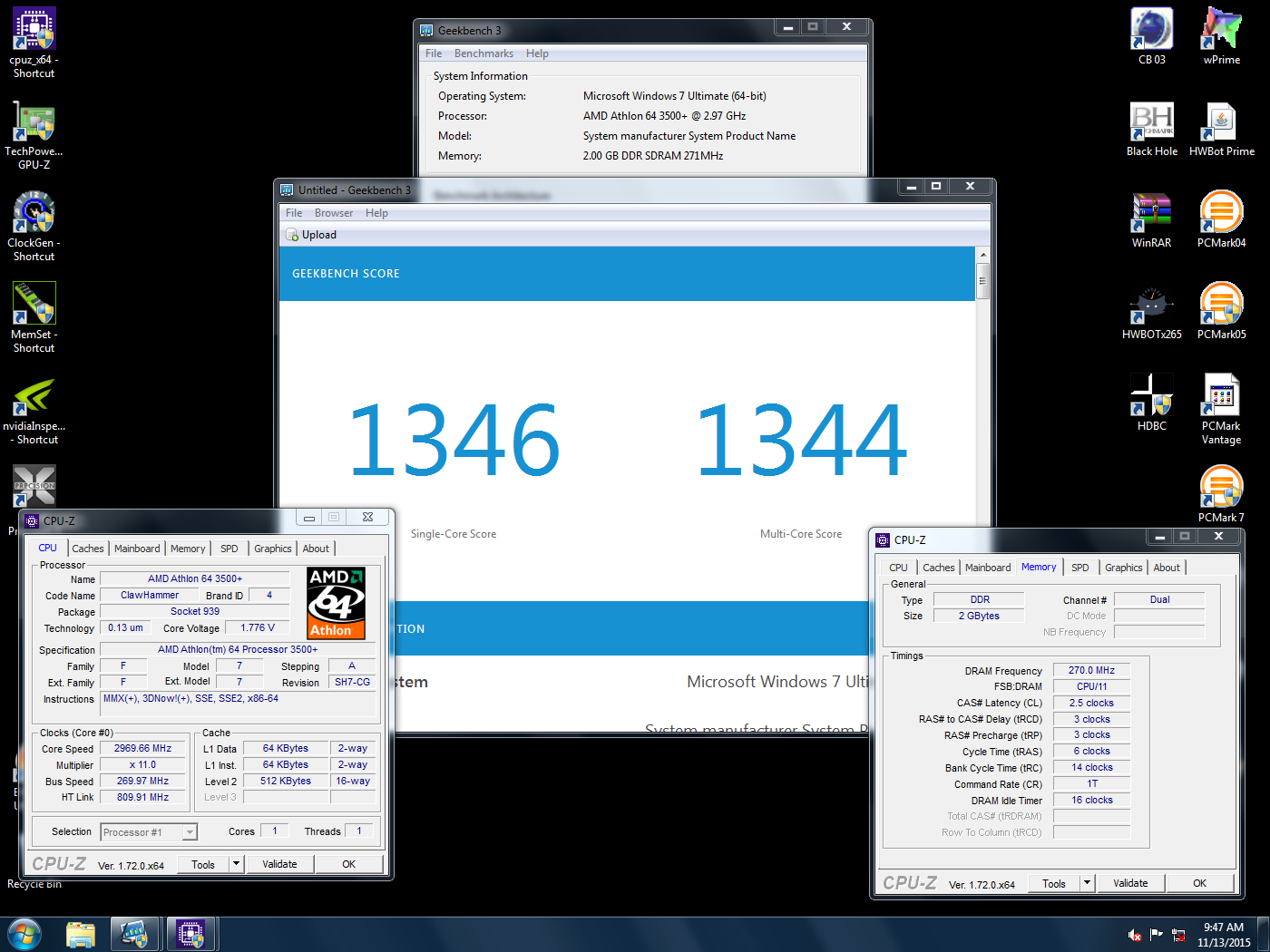Switch to CPU tab in right CPU-Z
The image size is (1270, 952).
pyautogui.click(x=898, y=568)
